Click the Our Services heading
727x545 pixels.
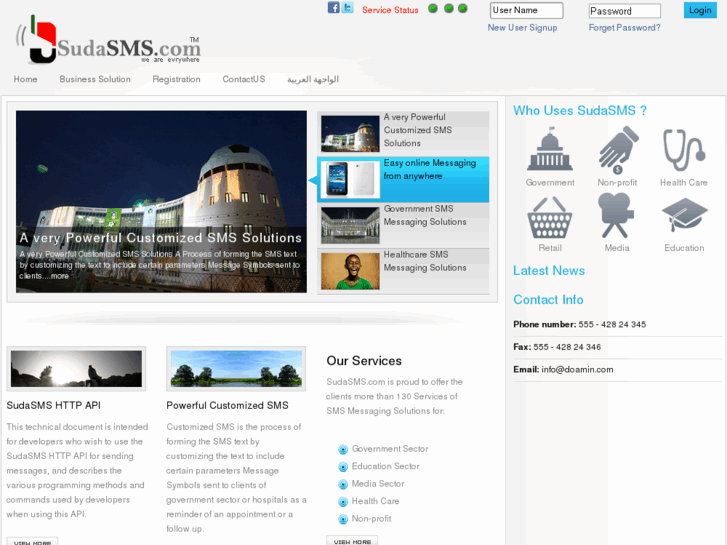(364, 361)
